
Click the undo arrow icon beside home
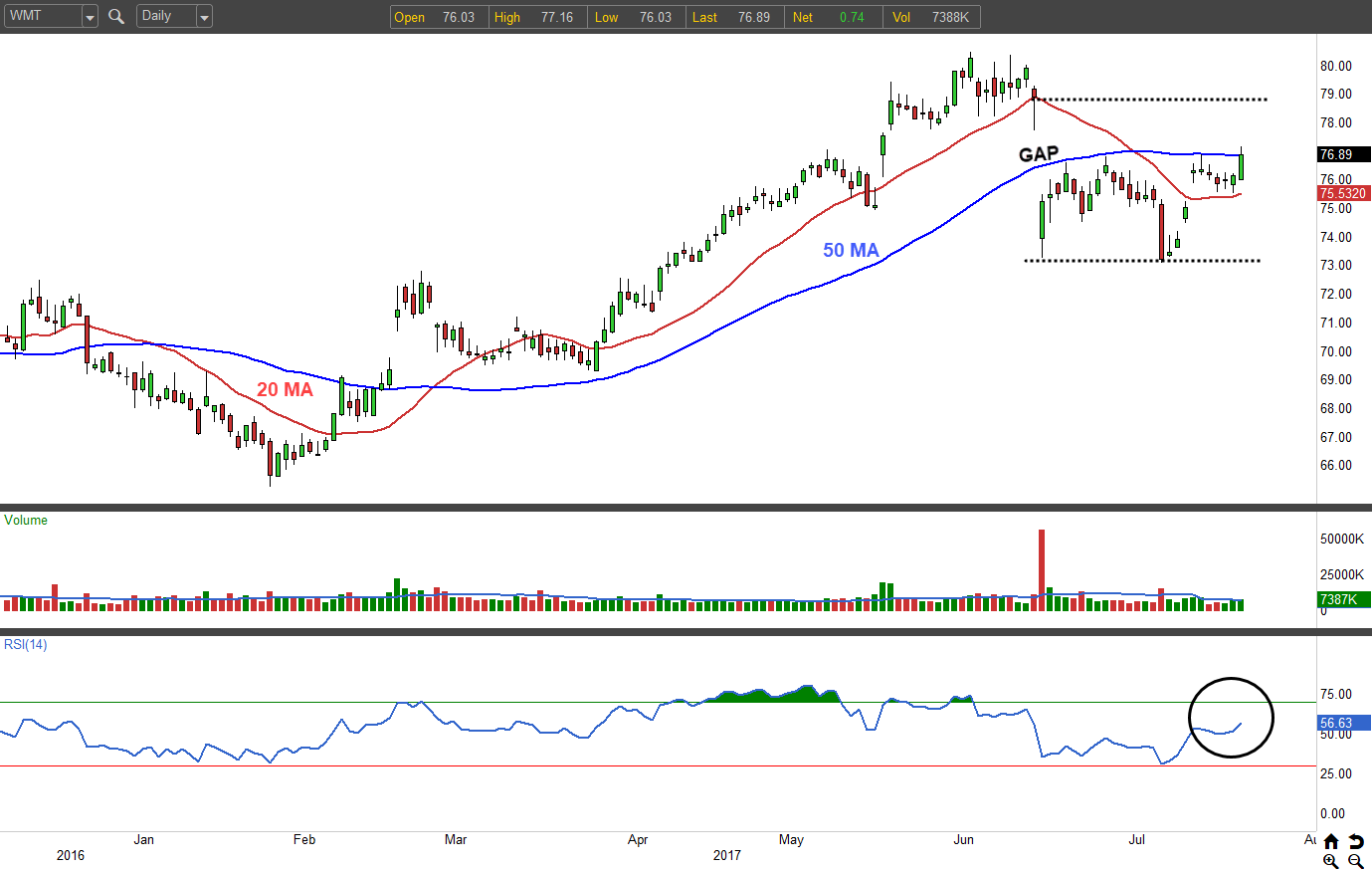coord(1355,842)
